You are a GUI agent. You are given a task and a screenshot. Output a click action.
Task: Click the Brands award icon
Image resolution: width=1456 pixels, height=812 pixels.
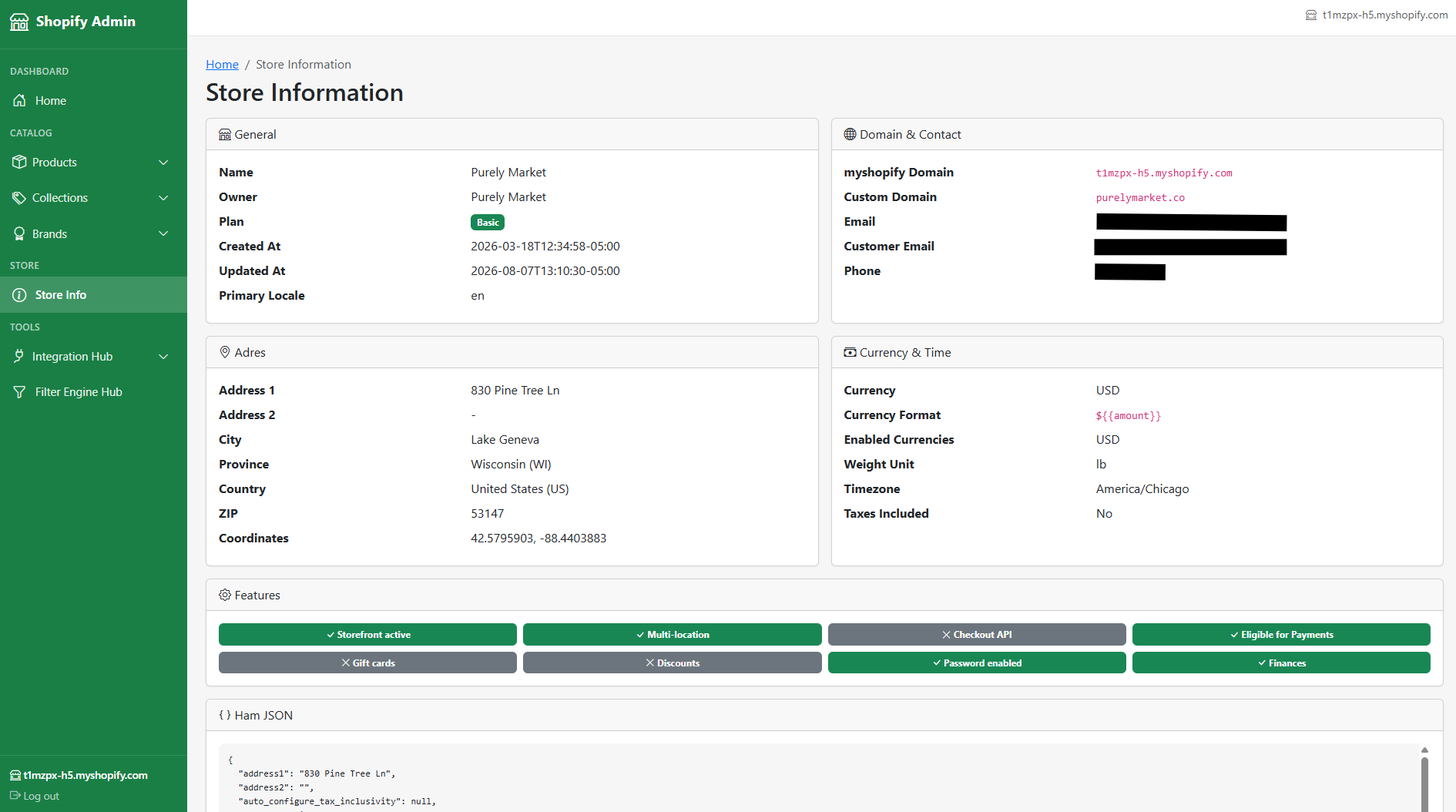pyautogui.click(x=19, y=234)
